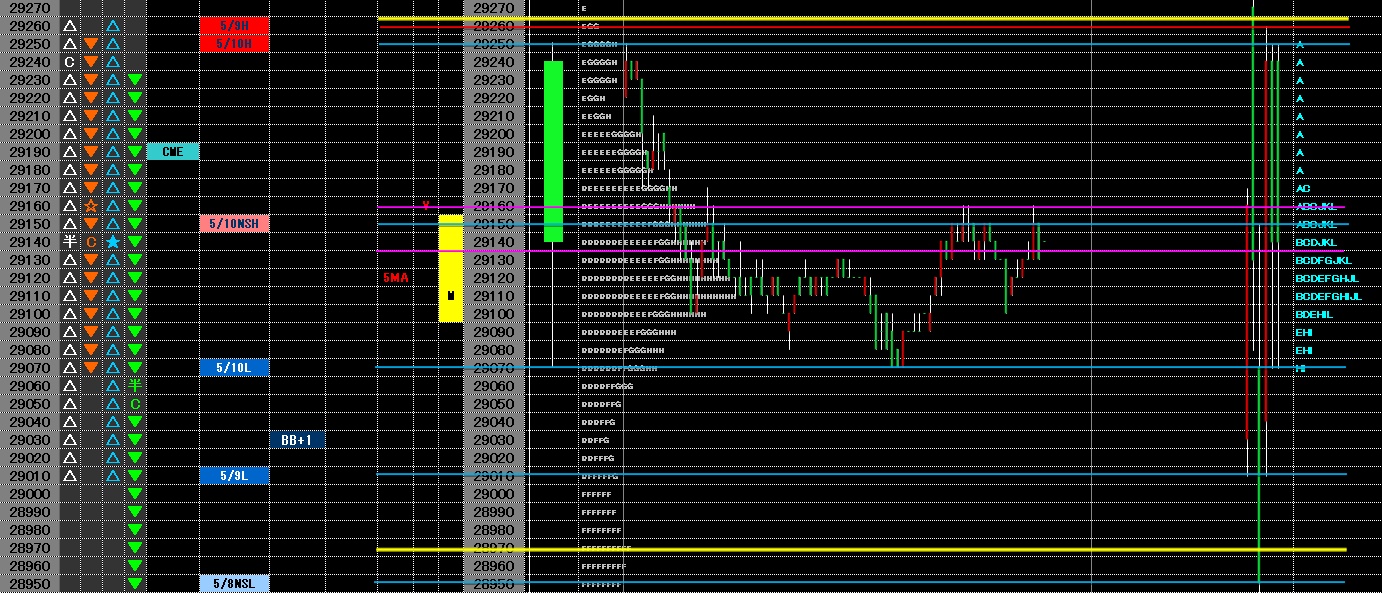The width and height of the screenshot is (1382, 593).
Task: Click the green down triangle in row 29170
Action: coord(135,188)
